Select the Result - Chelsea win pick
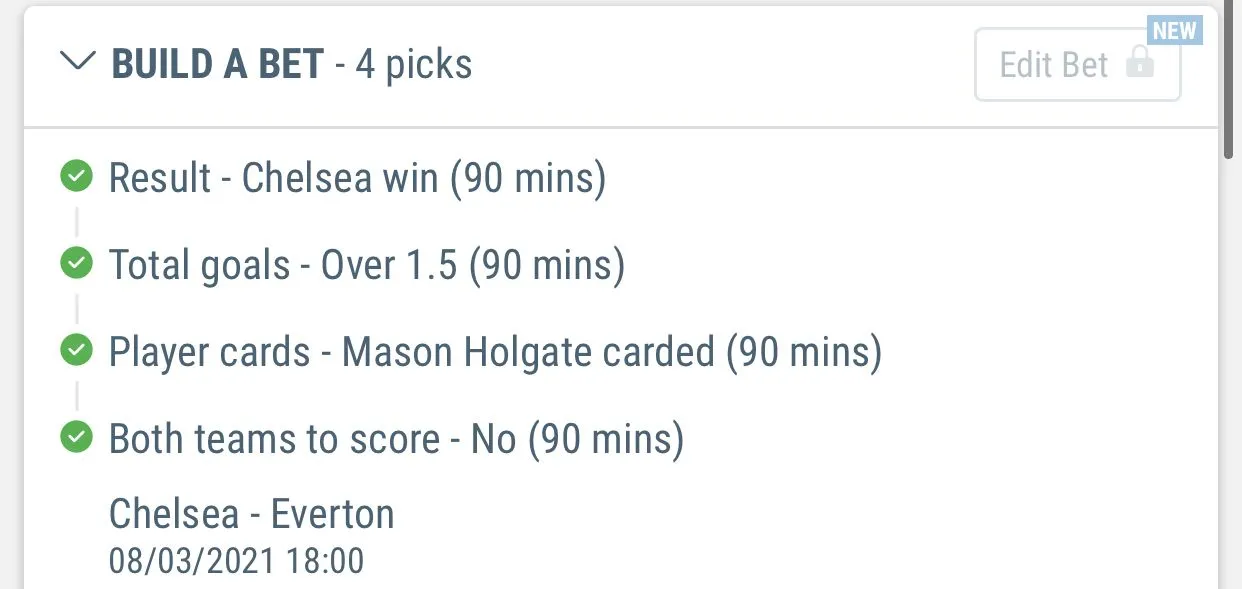Screen dimensions: 1242x589 357,178
